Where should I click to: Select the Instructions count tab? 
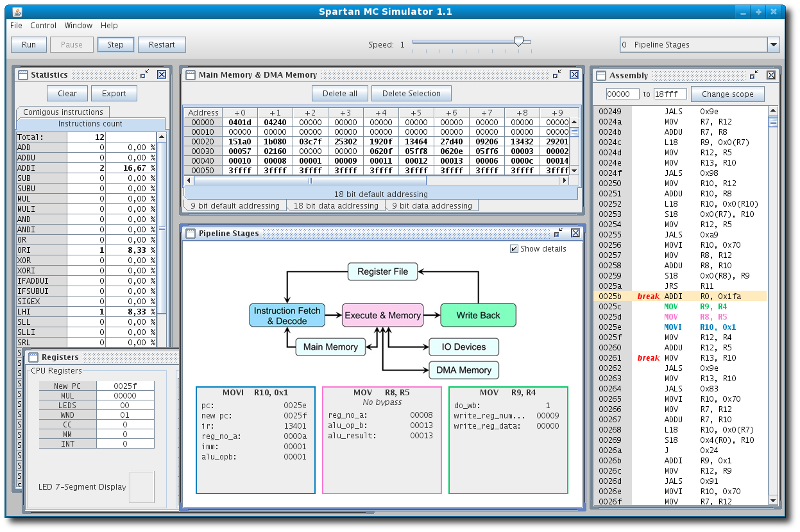click(x=90, y=124)
